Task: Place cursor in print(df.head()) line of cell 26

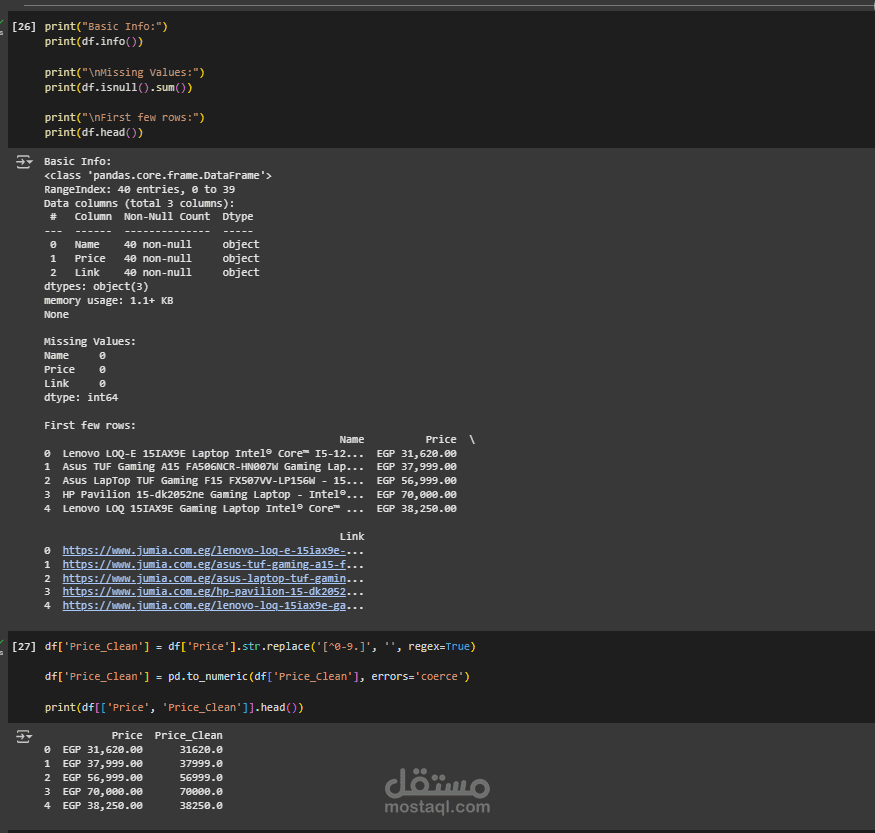Action: point(94,132)
